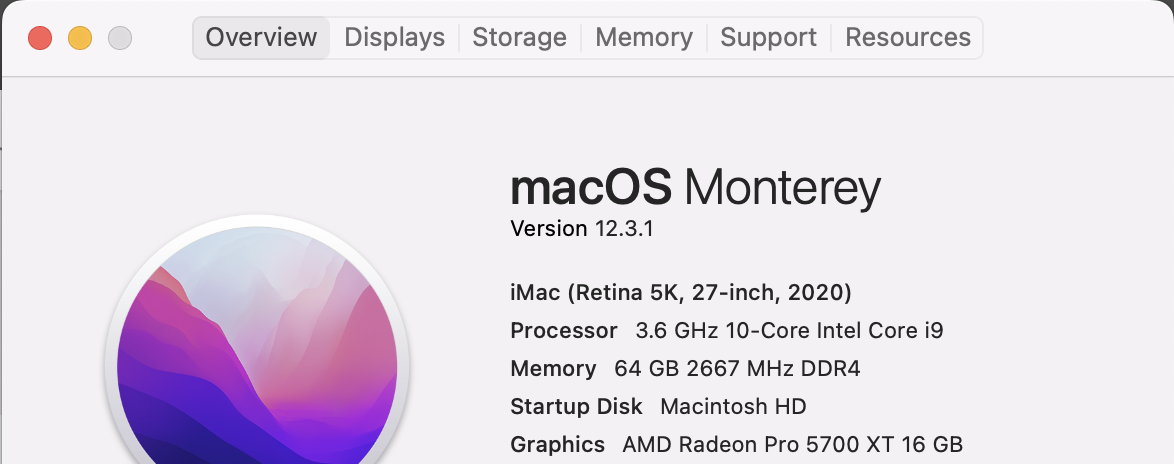
Task: Switch to the Overview tab
Action: pos(261,38)
